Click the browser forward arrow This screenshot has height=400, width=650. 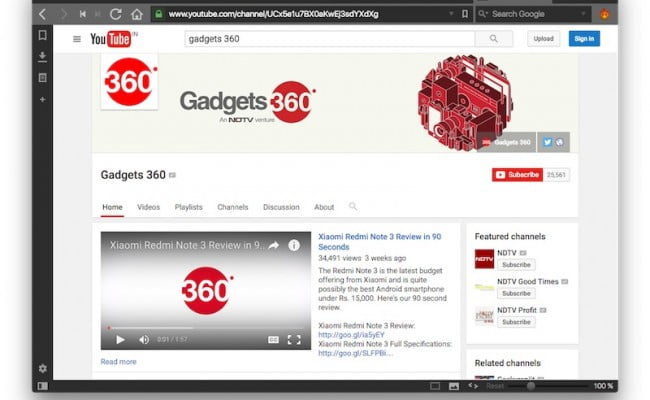tap(63, 15)
